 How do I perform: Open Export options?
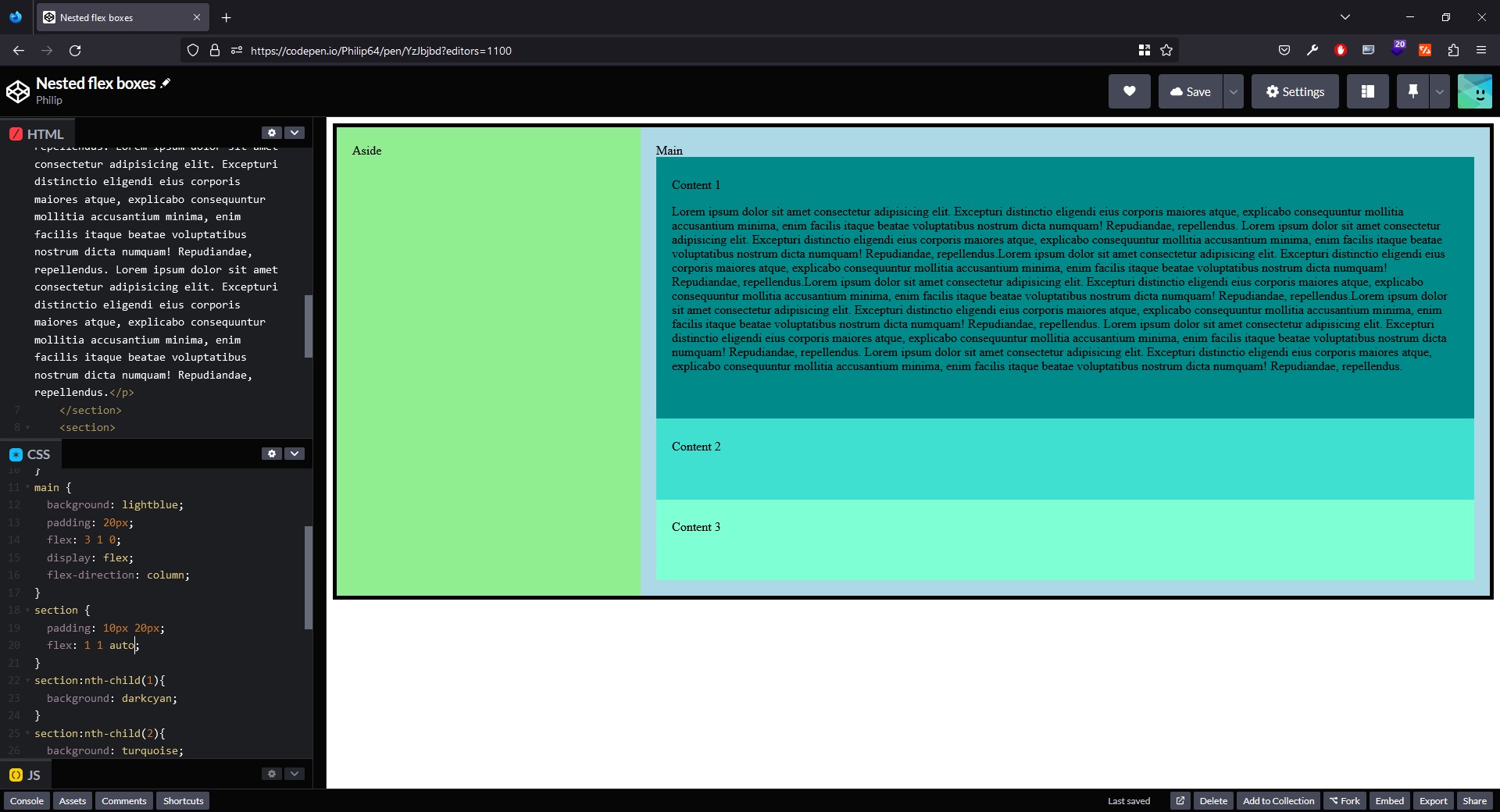point(1433,801)
